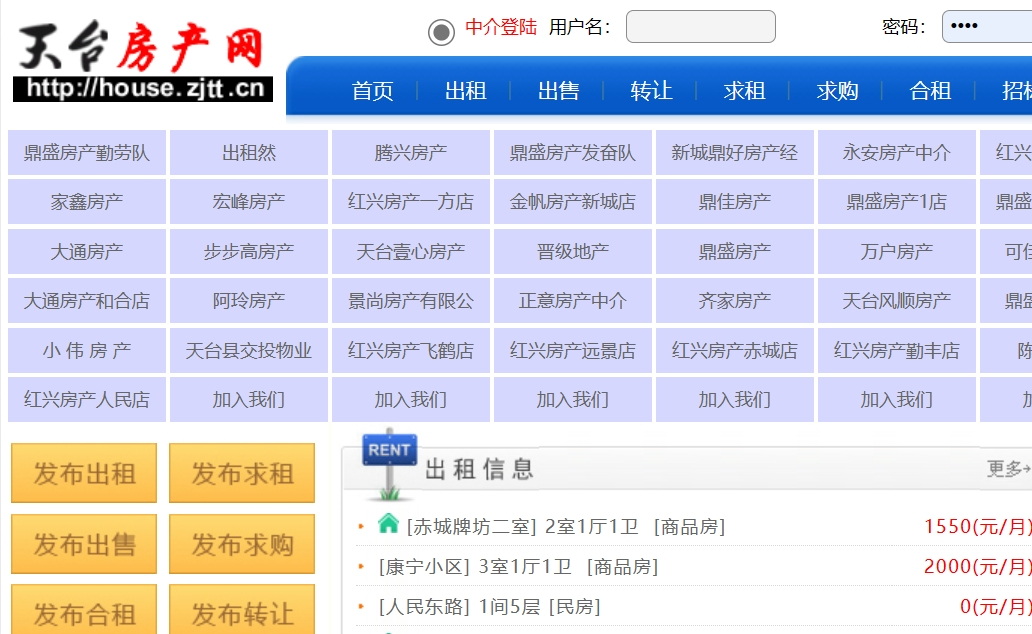Screen dimensions: 1032x634
Task: Click the 发布求租 button
Action: [x=242, y=473]
